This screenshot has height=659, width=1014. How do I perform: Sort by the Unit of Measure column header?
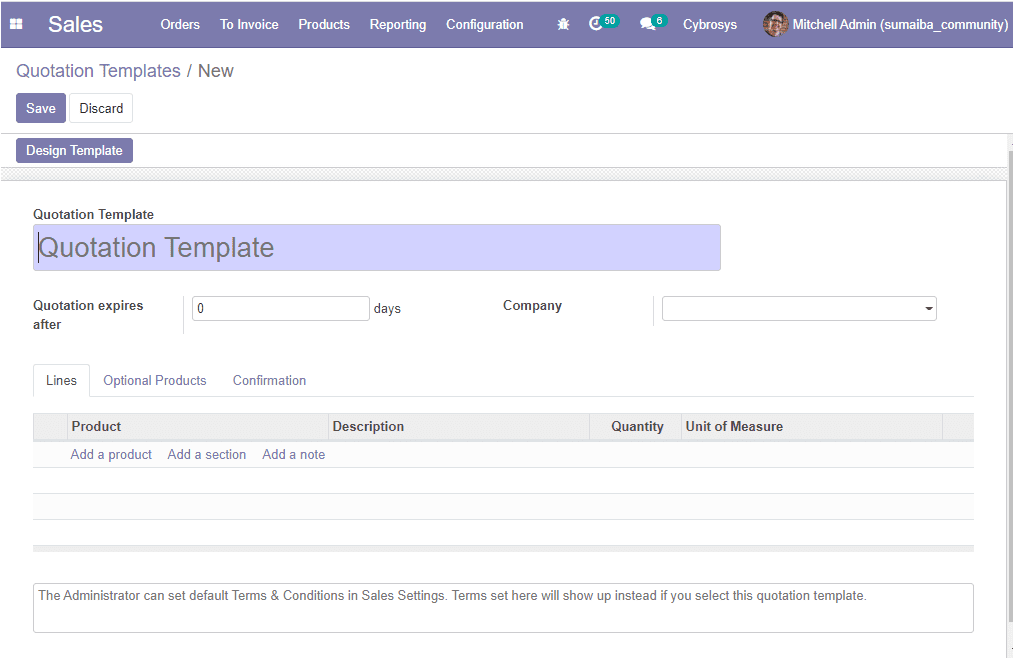coord(812,426)
